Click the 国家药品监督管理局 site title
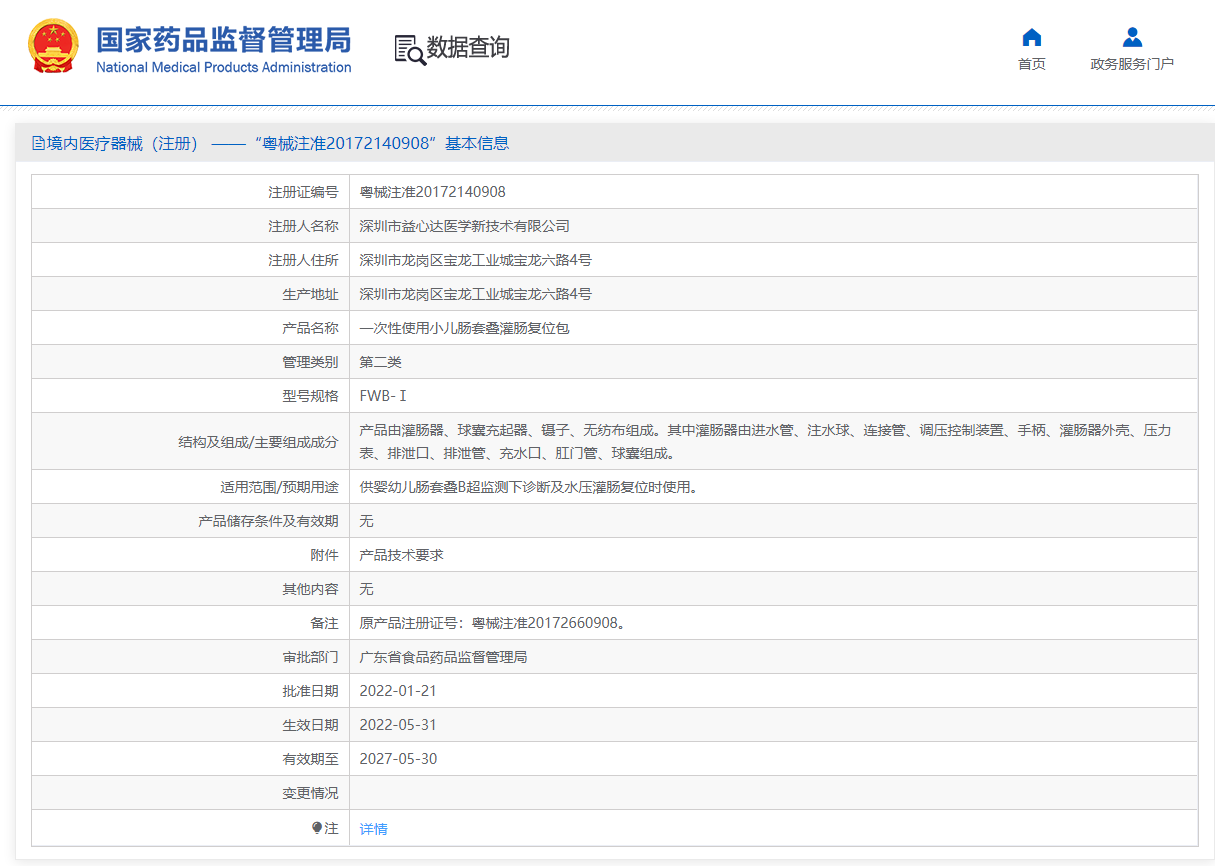The image size is (1215, 866). pyautogui.click(x=223, y=40)
